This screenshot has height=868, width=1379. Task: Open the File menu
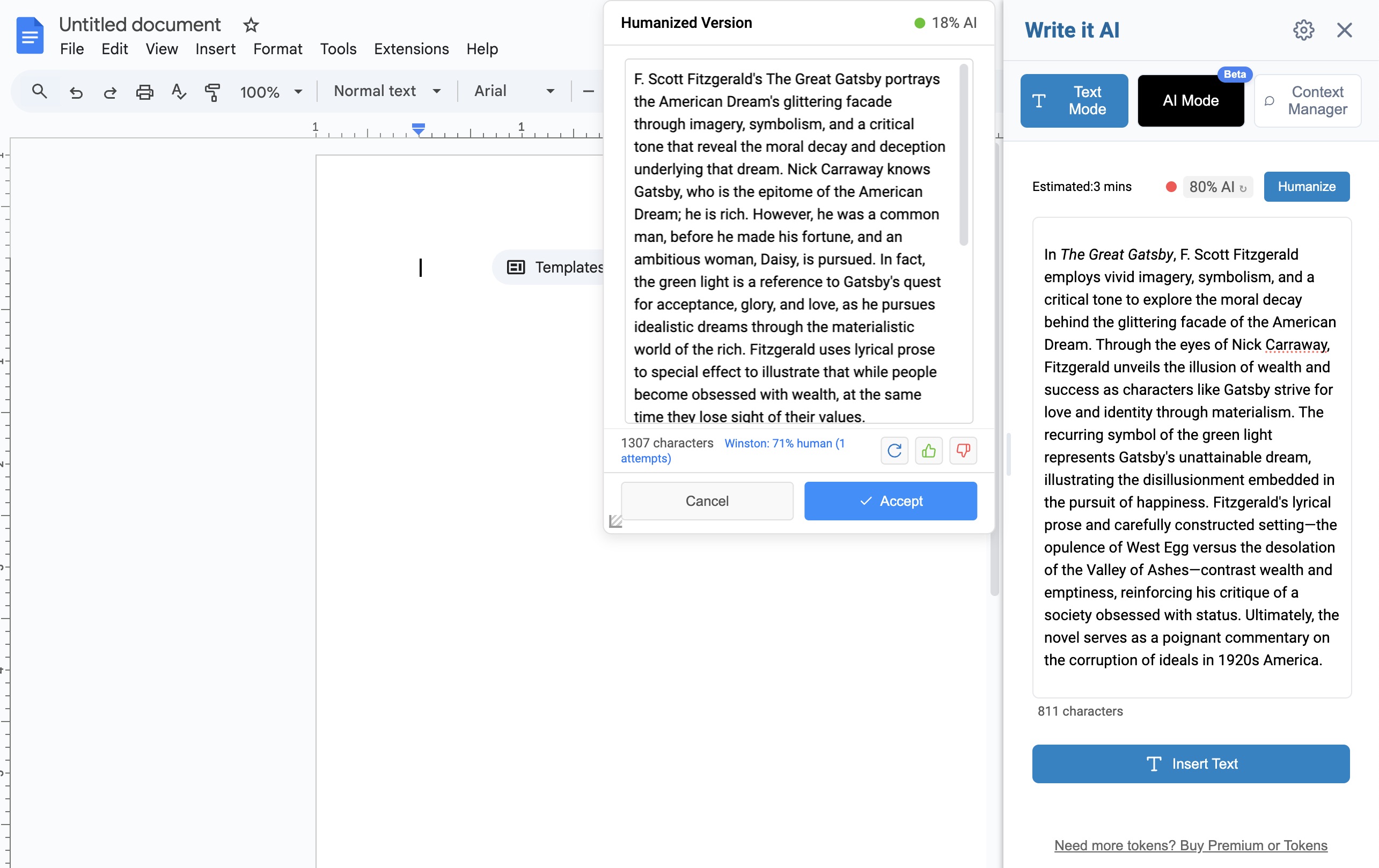(x=71, y=49)
